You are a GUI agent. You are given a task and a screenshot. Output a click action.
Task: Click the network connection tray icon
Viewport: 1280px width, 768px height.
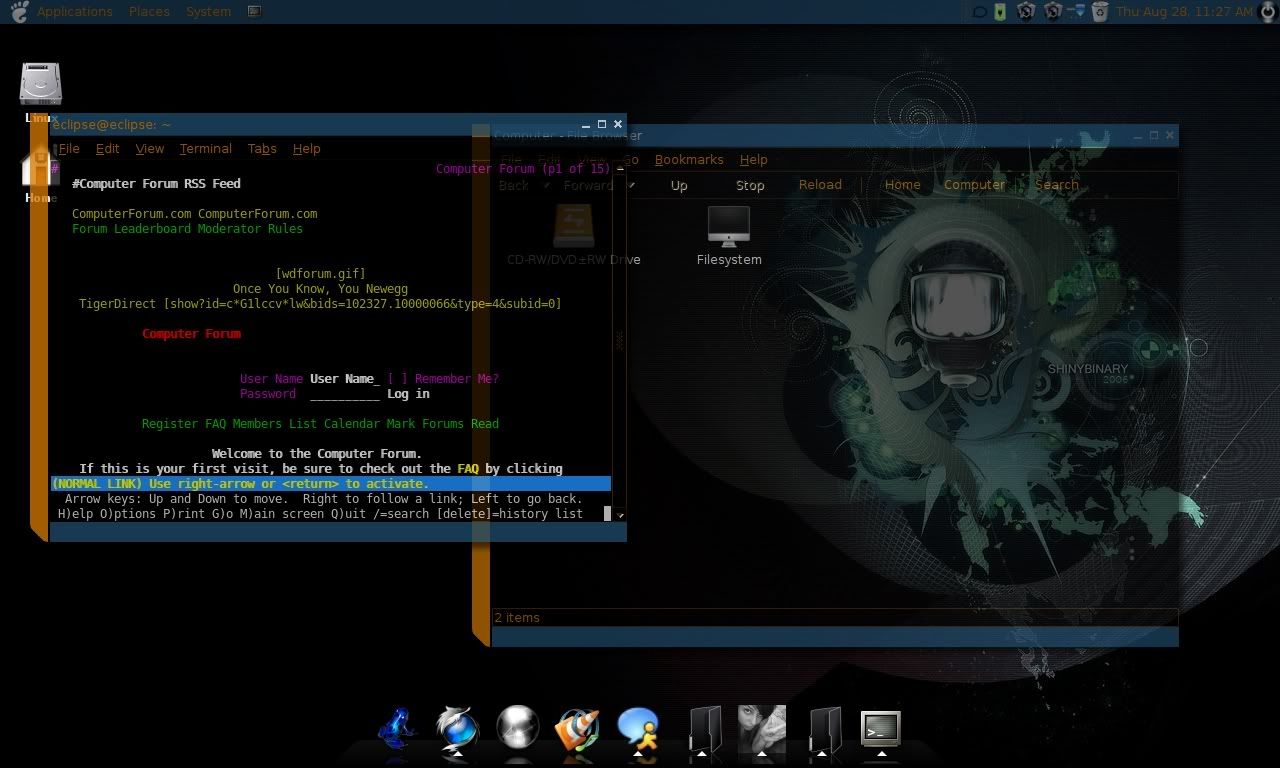tap(1076, 12)
